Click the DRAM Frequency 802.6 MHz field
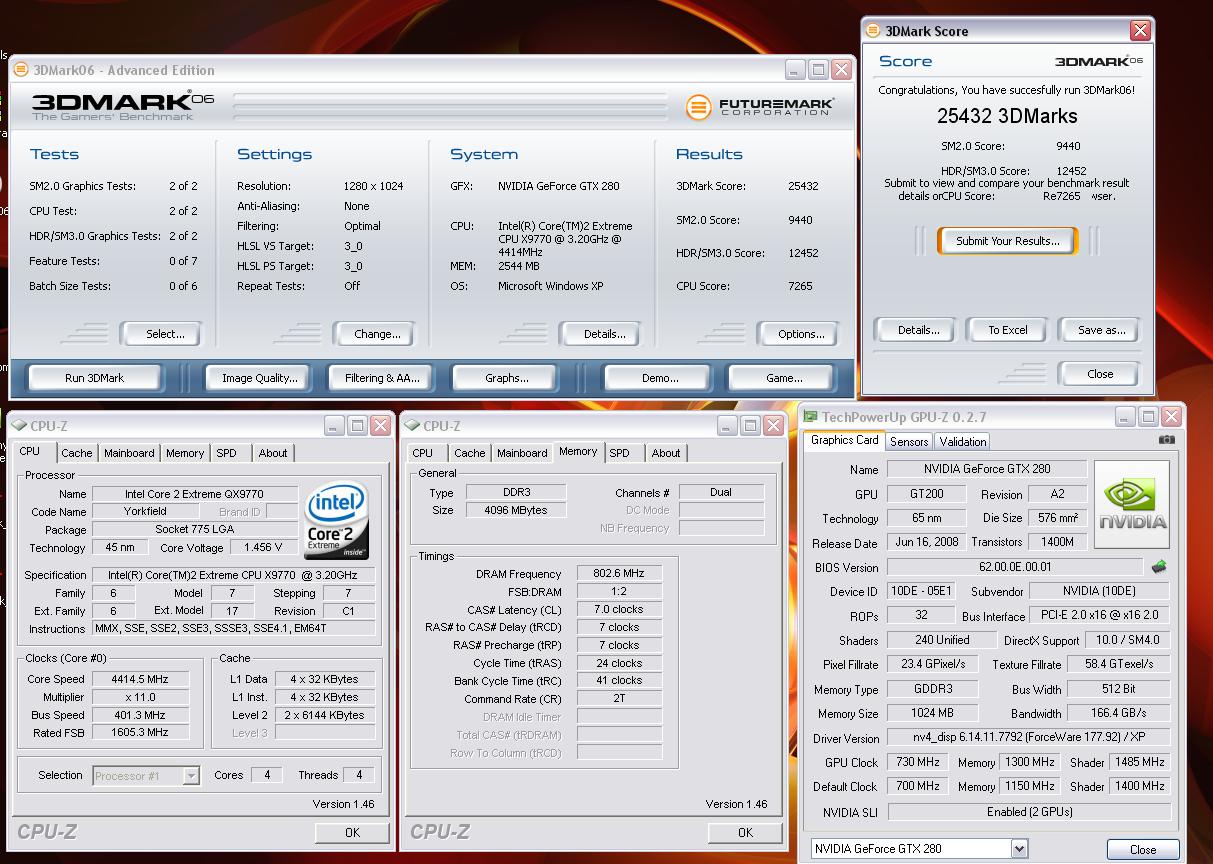1213x864 pixels. [x=618, y=574]
